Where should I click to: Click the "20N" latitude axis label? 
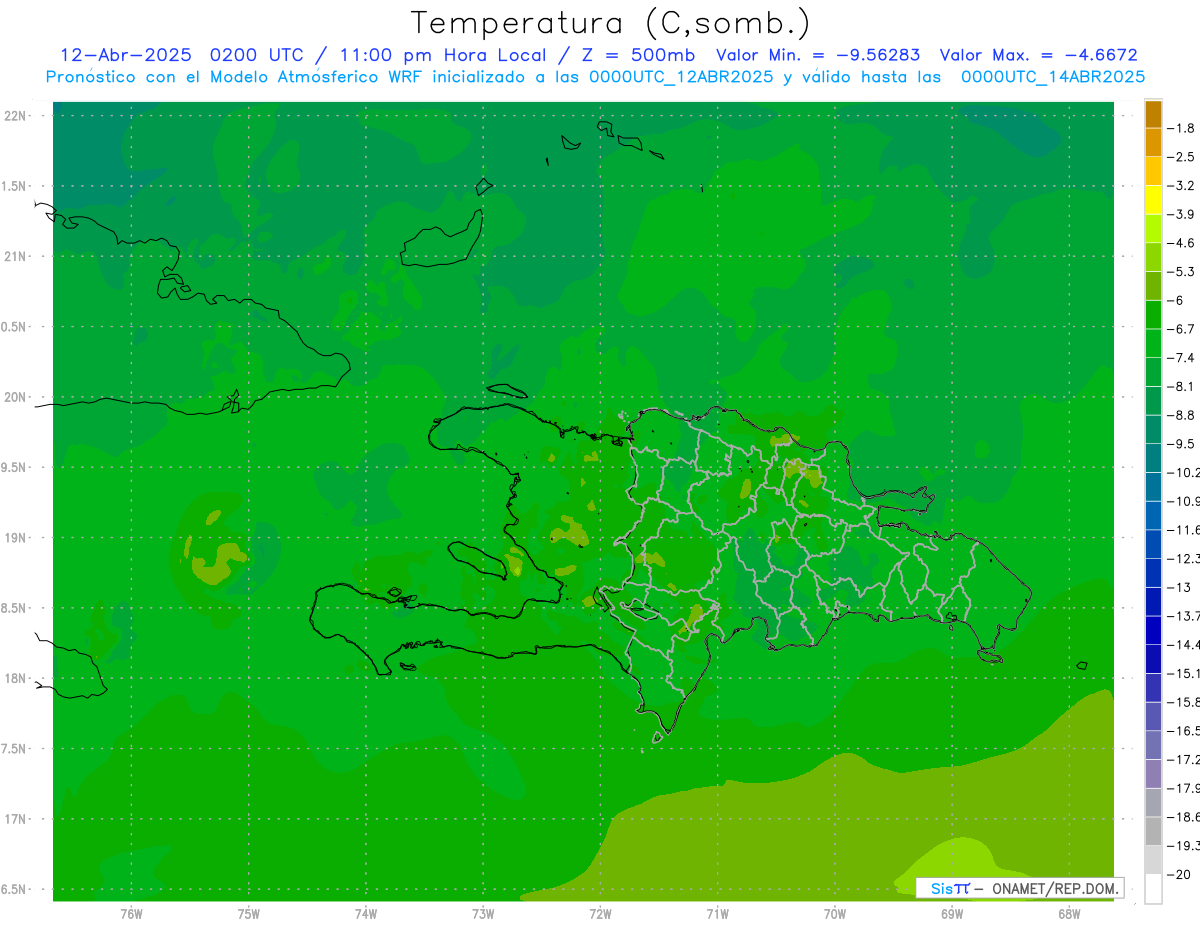(15, 397)
